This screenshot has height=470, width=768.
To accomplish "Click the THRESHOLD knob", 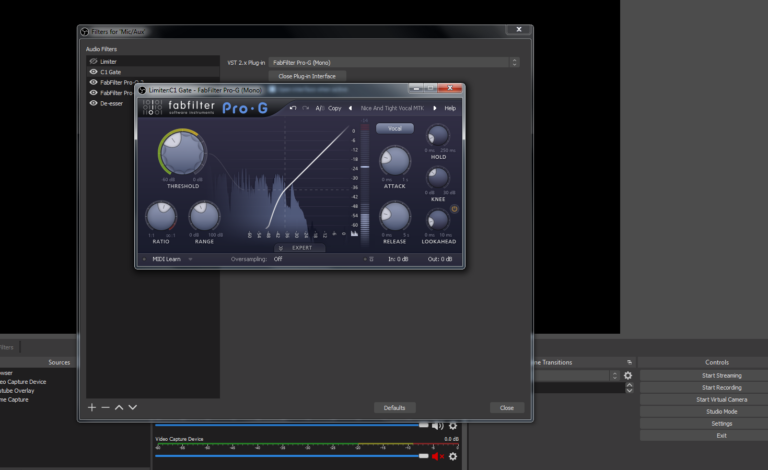I will (x=181, y=153).
